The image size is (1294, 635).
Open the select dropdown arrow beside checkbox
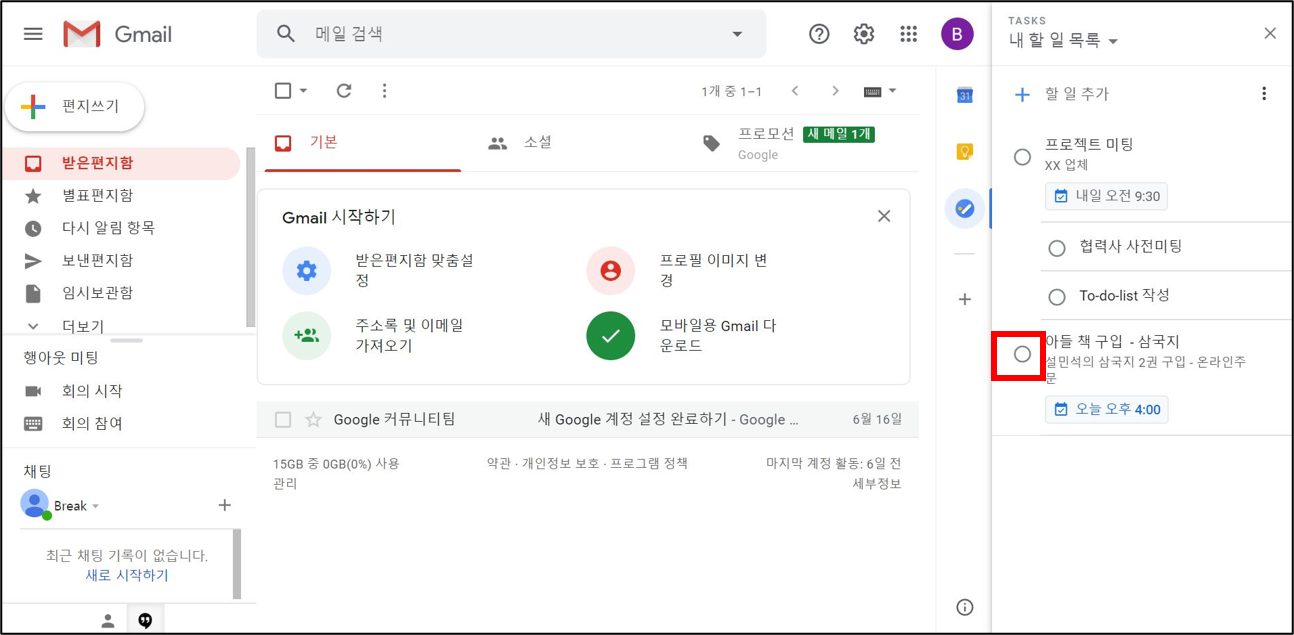[x=304, y=91]
